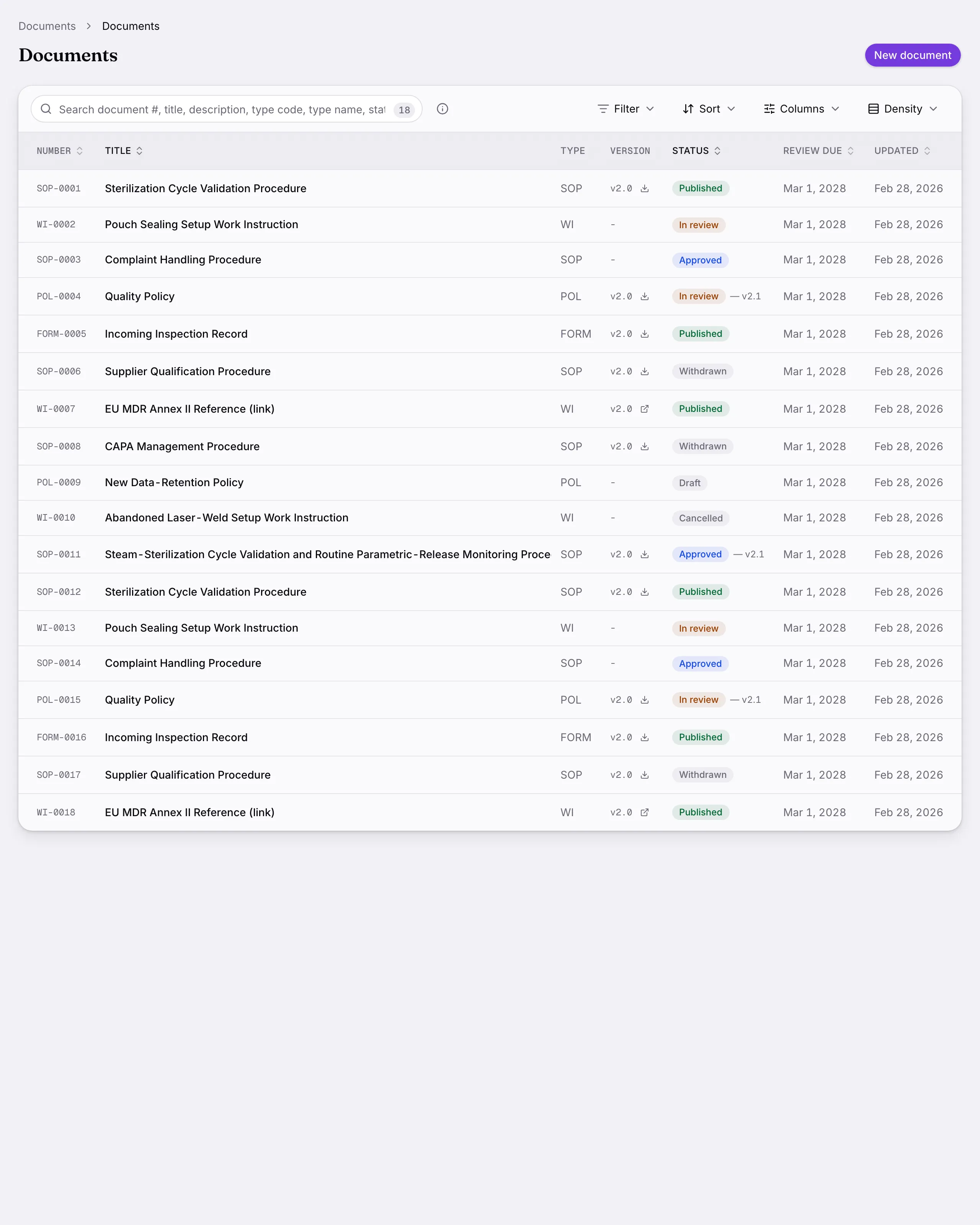980x1225 pixels.
Task: Click In review badge on WI-0002
Action: click(698, 225)
